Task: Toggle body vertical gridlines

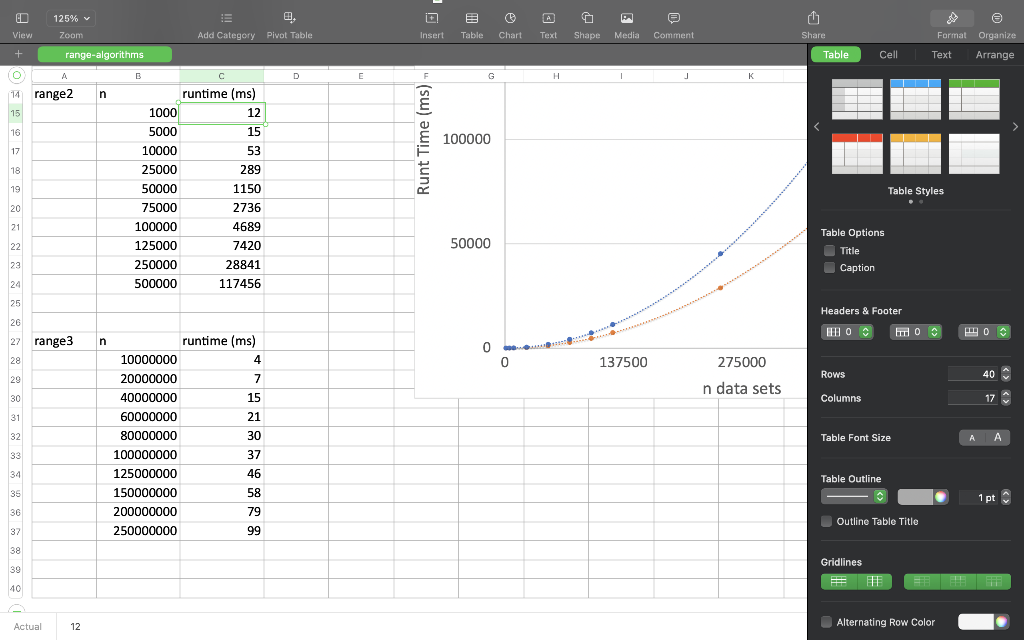Action: [x=874, y=581]
